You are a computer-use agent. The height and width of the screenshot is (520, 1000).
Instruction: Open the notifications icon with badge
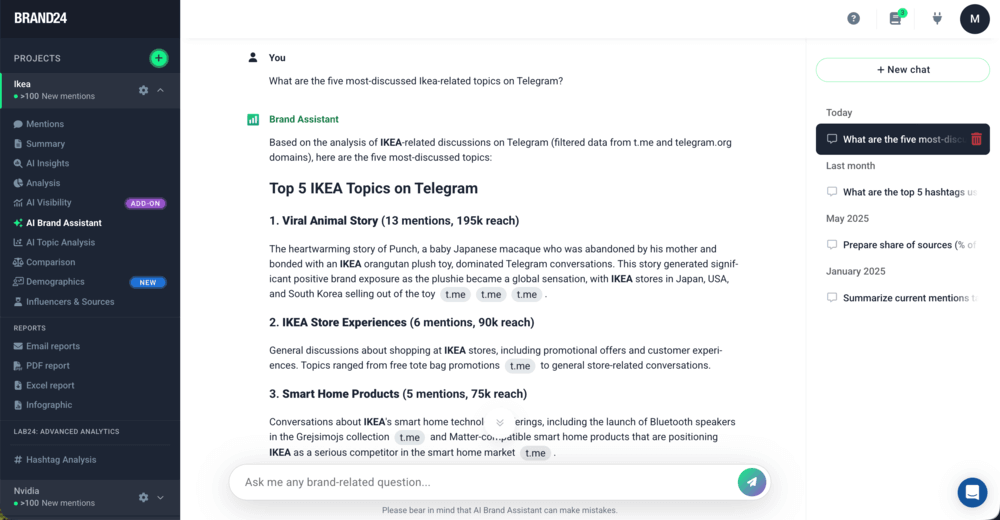(896, 18)
